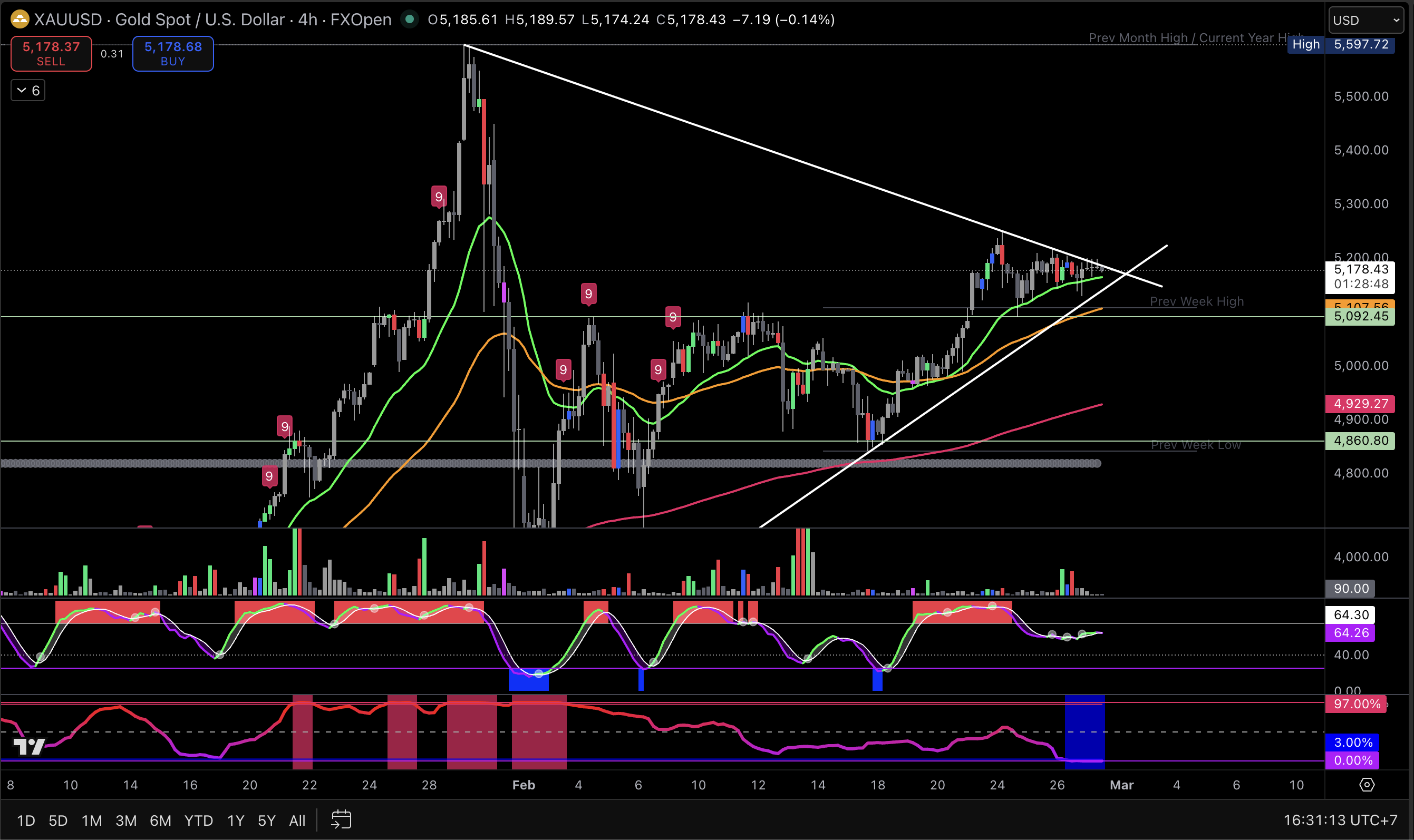This screenshot has height=840, width=1414.
Task: Collapse the indicator legend showing 6
Action: click(28, 91)
